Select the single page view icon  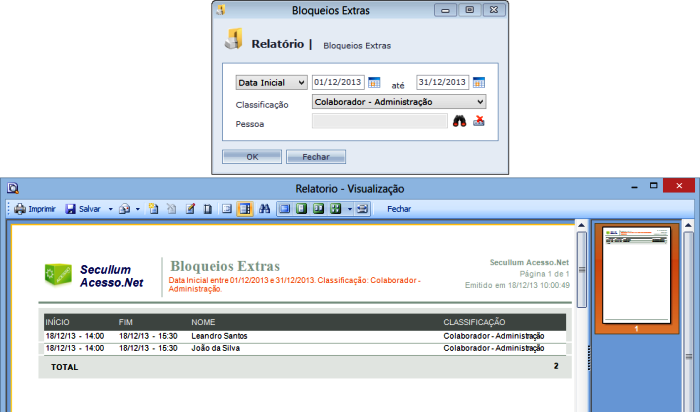(x=302, y=209)
